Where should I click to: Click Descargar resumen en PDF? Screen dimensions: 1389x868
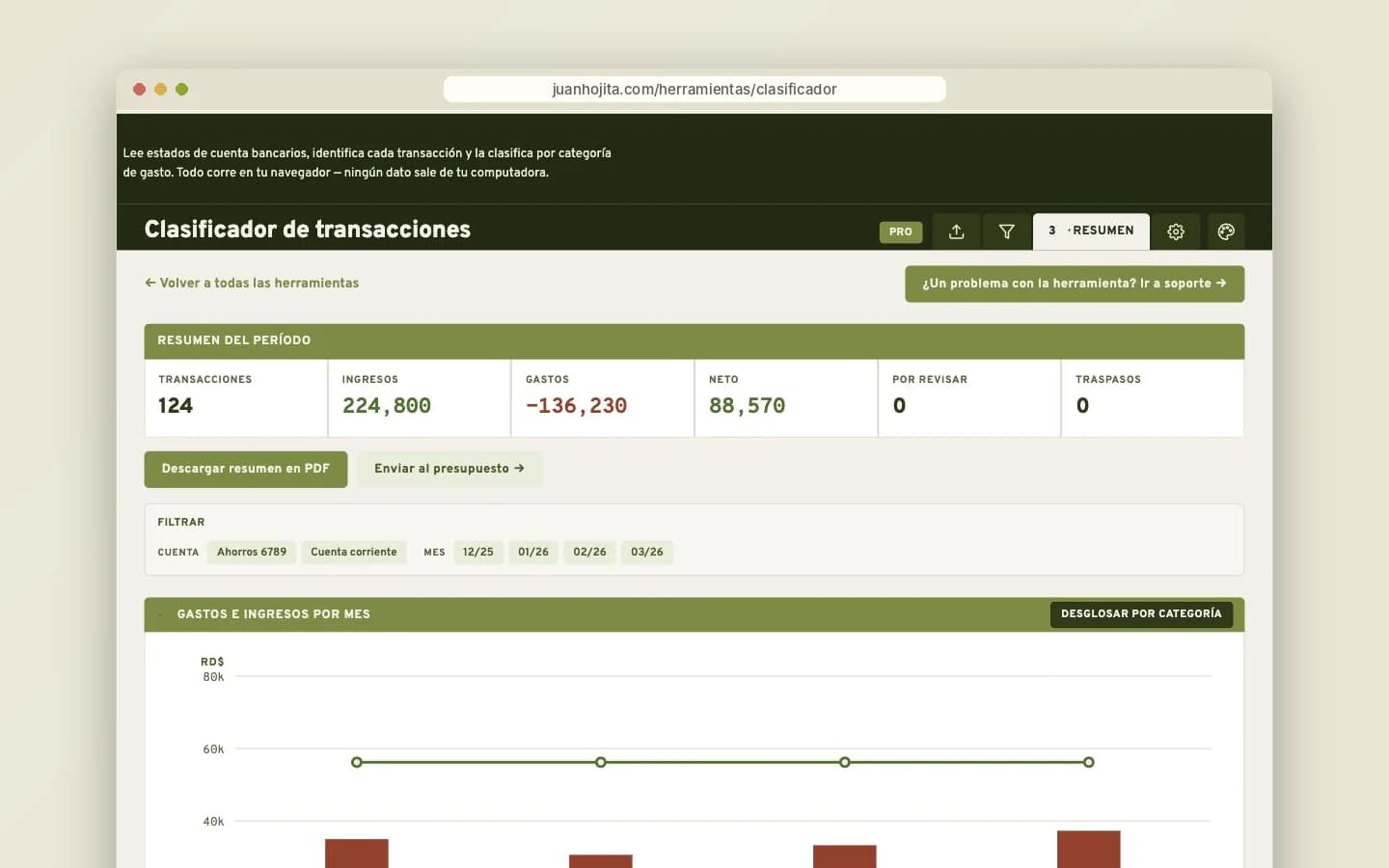[246, 469]
